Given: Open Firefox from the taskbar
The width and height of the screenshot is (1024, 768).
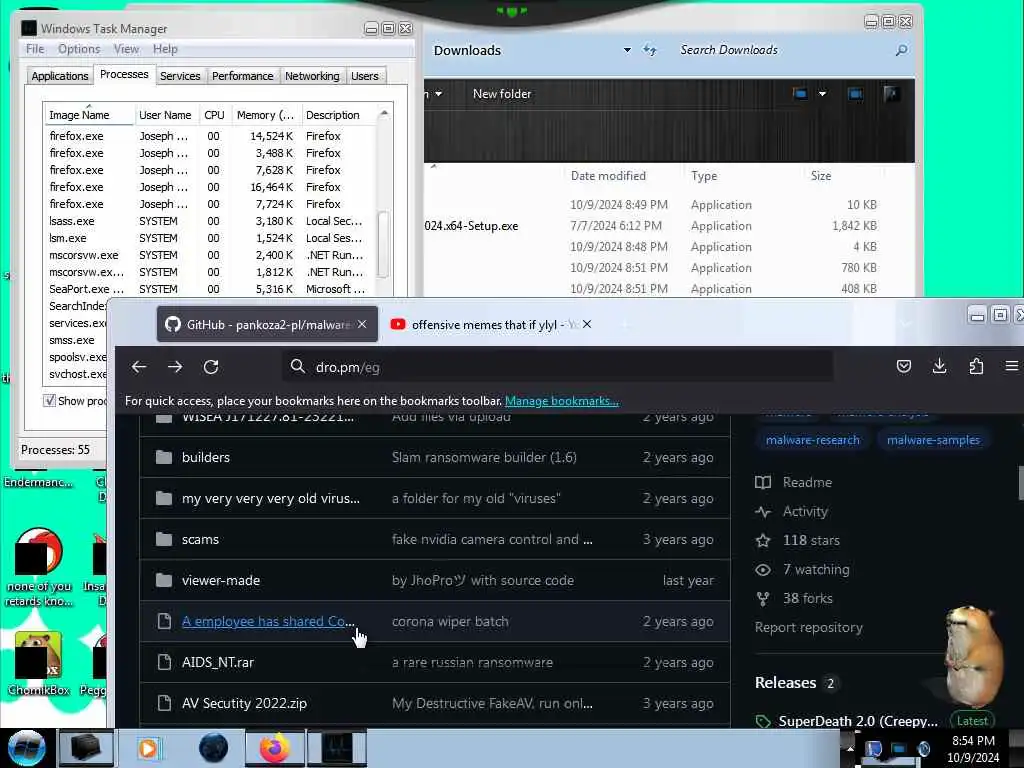Looking at the screenshot, I should pyautogui.click(x=274, y=748).
